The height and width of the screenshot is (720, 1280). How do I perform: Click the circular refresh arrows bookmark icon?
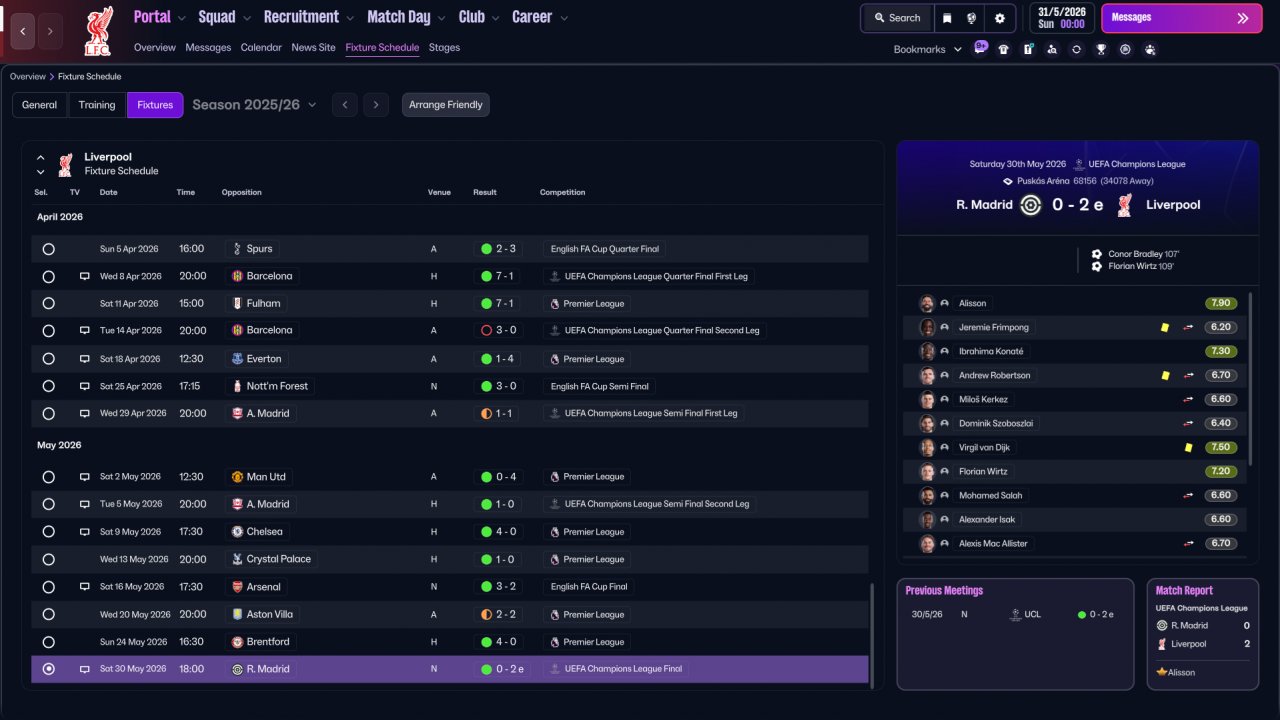pyautogui.click(x=1076, y=49)
